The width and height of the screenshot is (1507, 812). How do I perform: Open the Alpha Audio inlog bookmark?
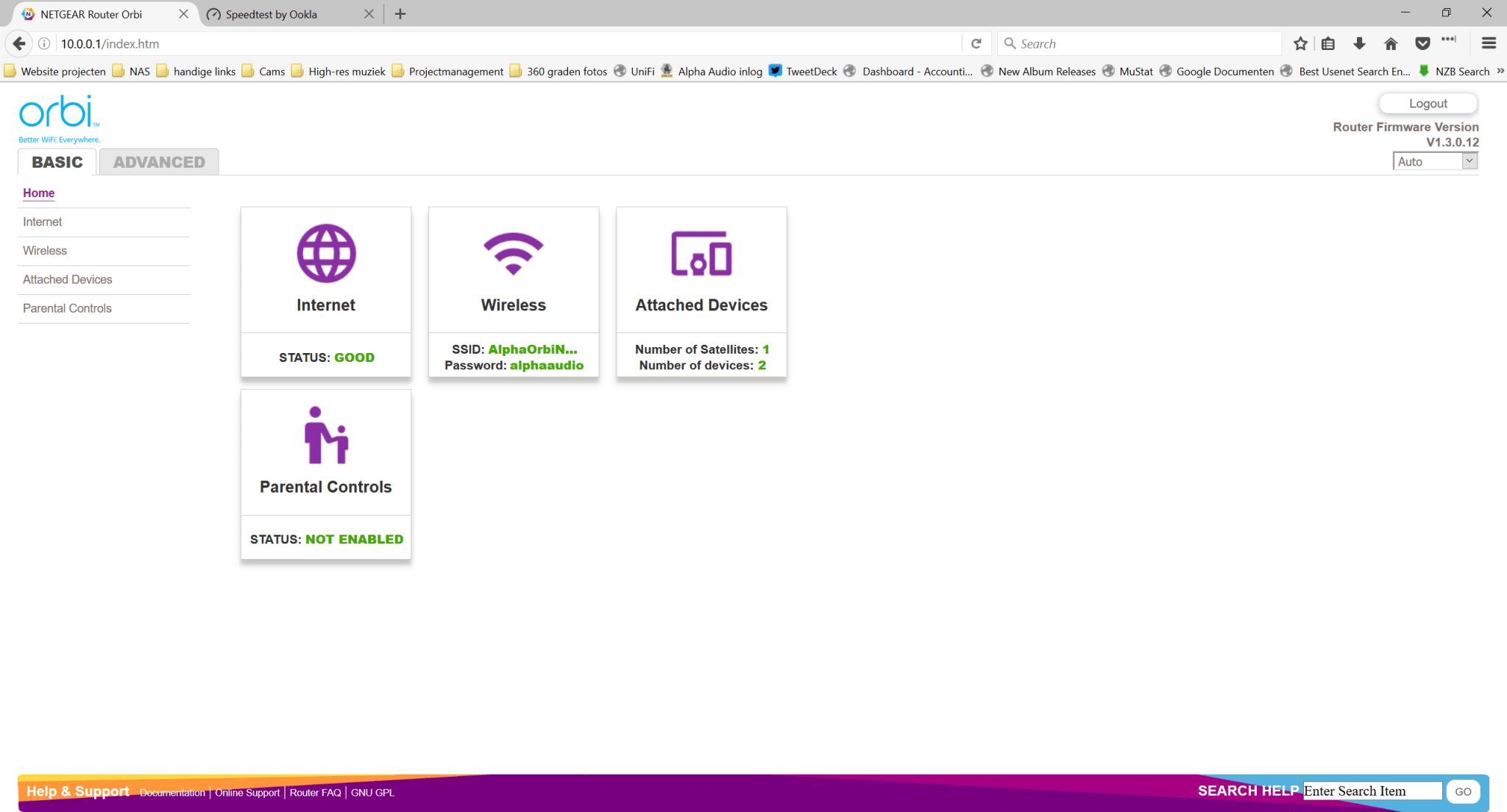[712, 71]
